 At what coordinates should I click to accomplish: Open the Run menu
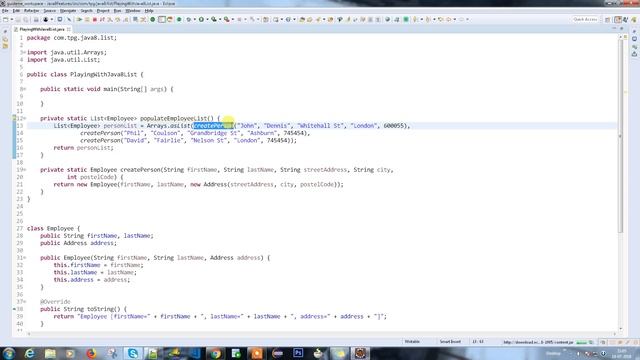(118, 11)
